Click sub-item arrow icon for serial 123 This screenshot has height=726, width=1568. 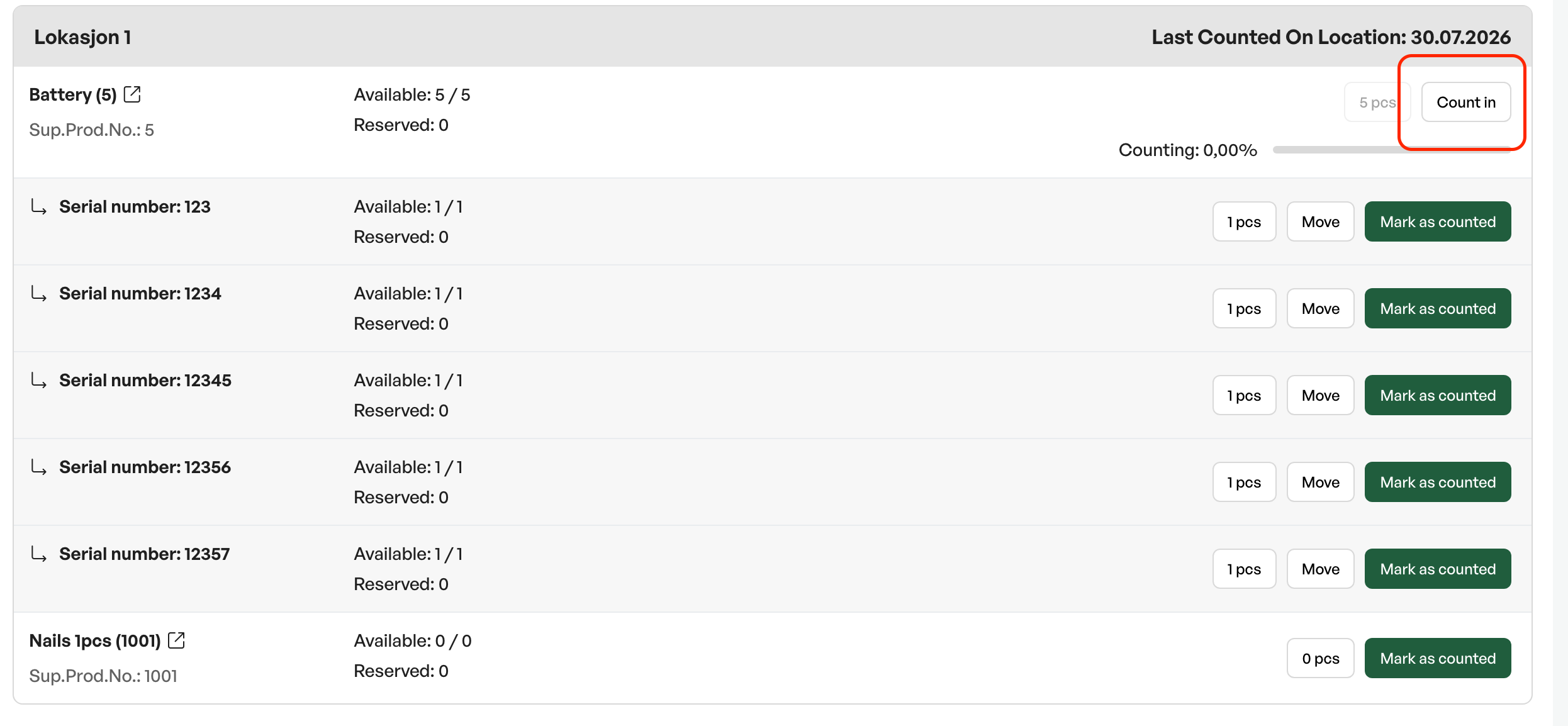pyautogui.click(x=39, y=207)
